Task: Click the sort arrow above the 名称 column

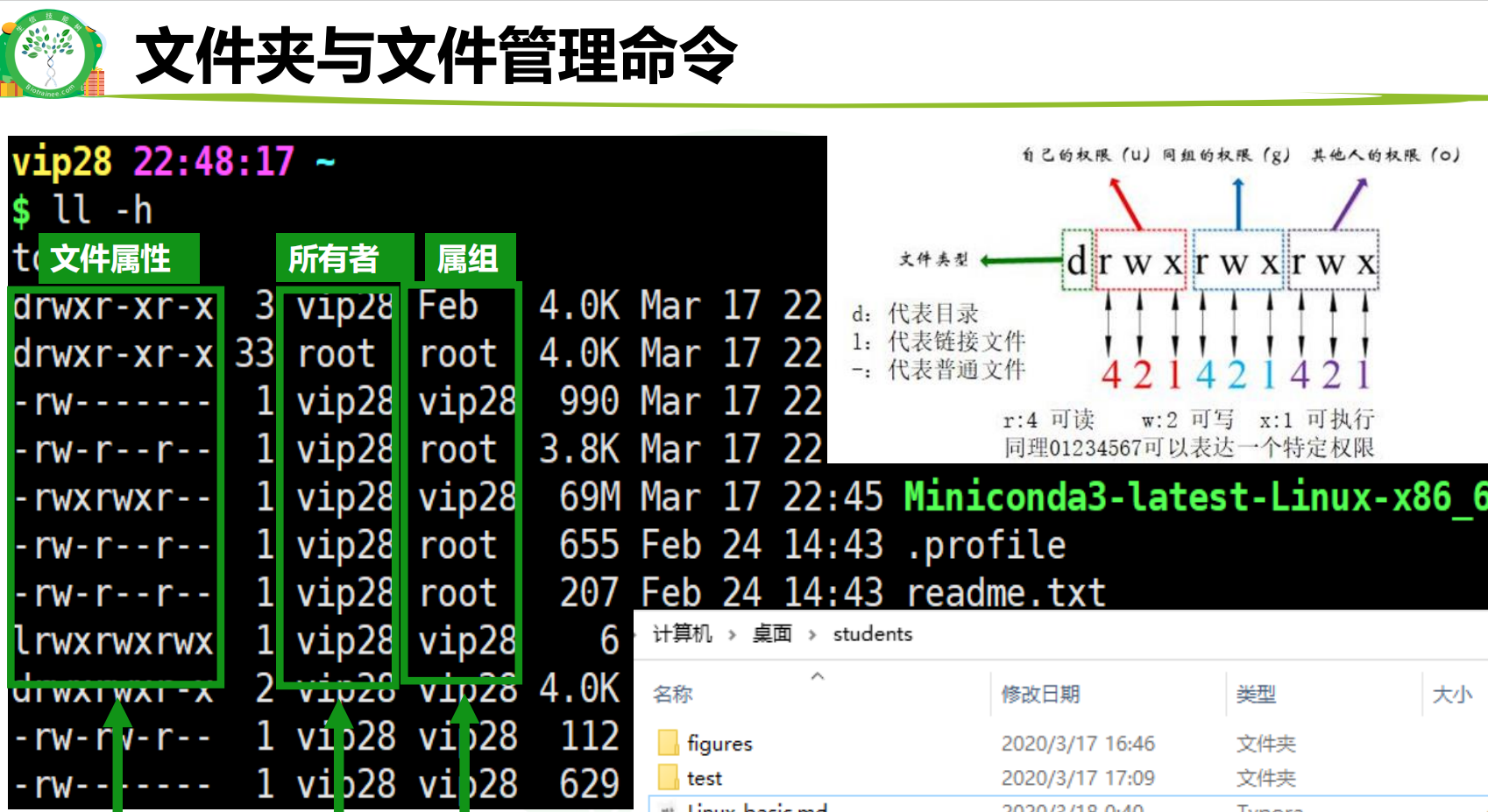Action: (818, 675)
